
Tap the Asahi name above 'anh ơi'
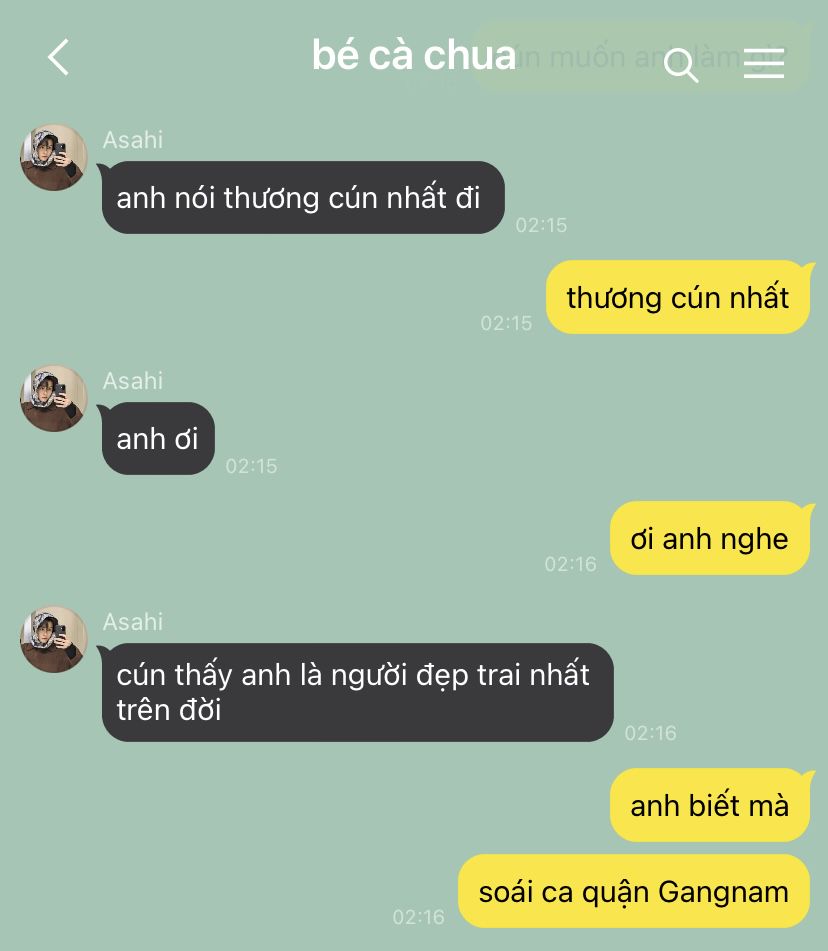[133, 381]
